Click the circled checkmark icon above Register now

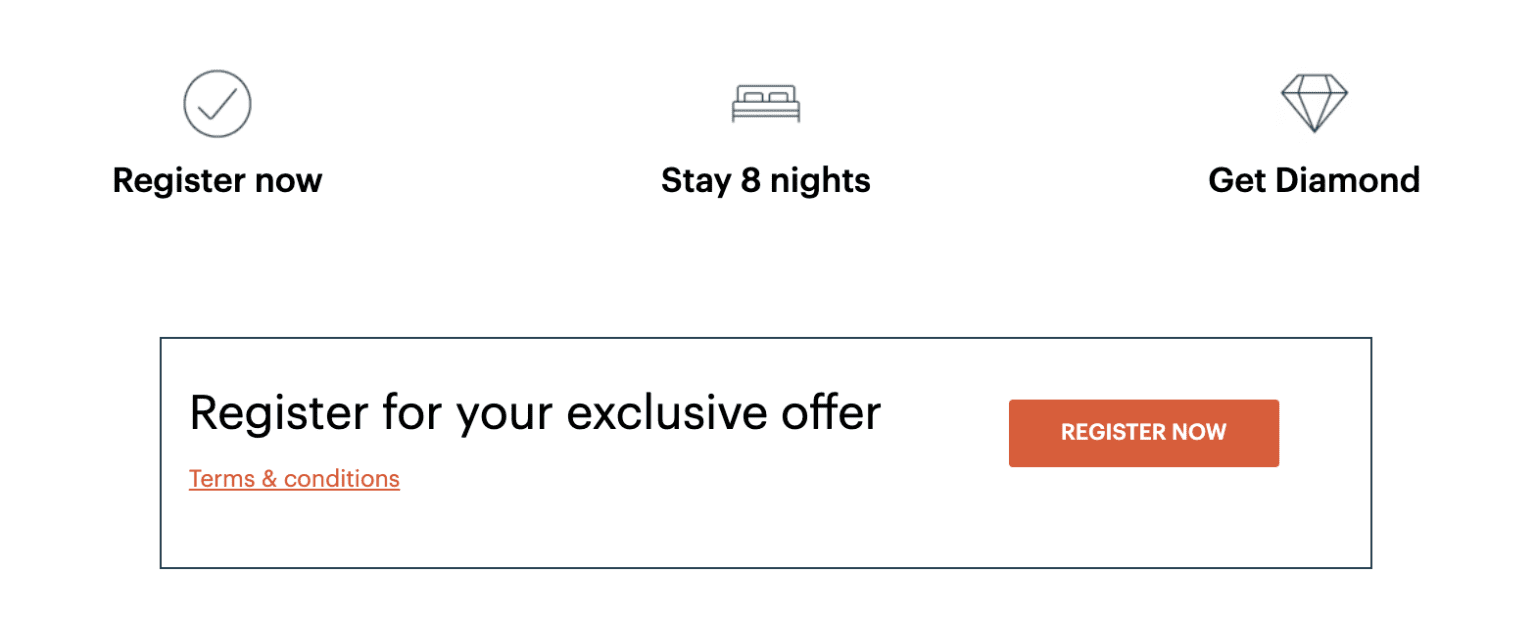[x=217, y=103]
